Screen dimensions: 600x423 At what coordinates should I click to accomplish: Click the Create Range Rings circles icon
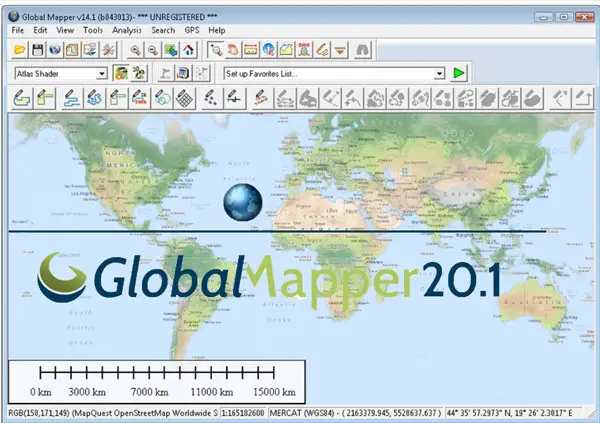(x=163, y=98)
